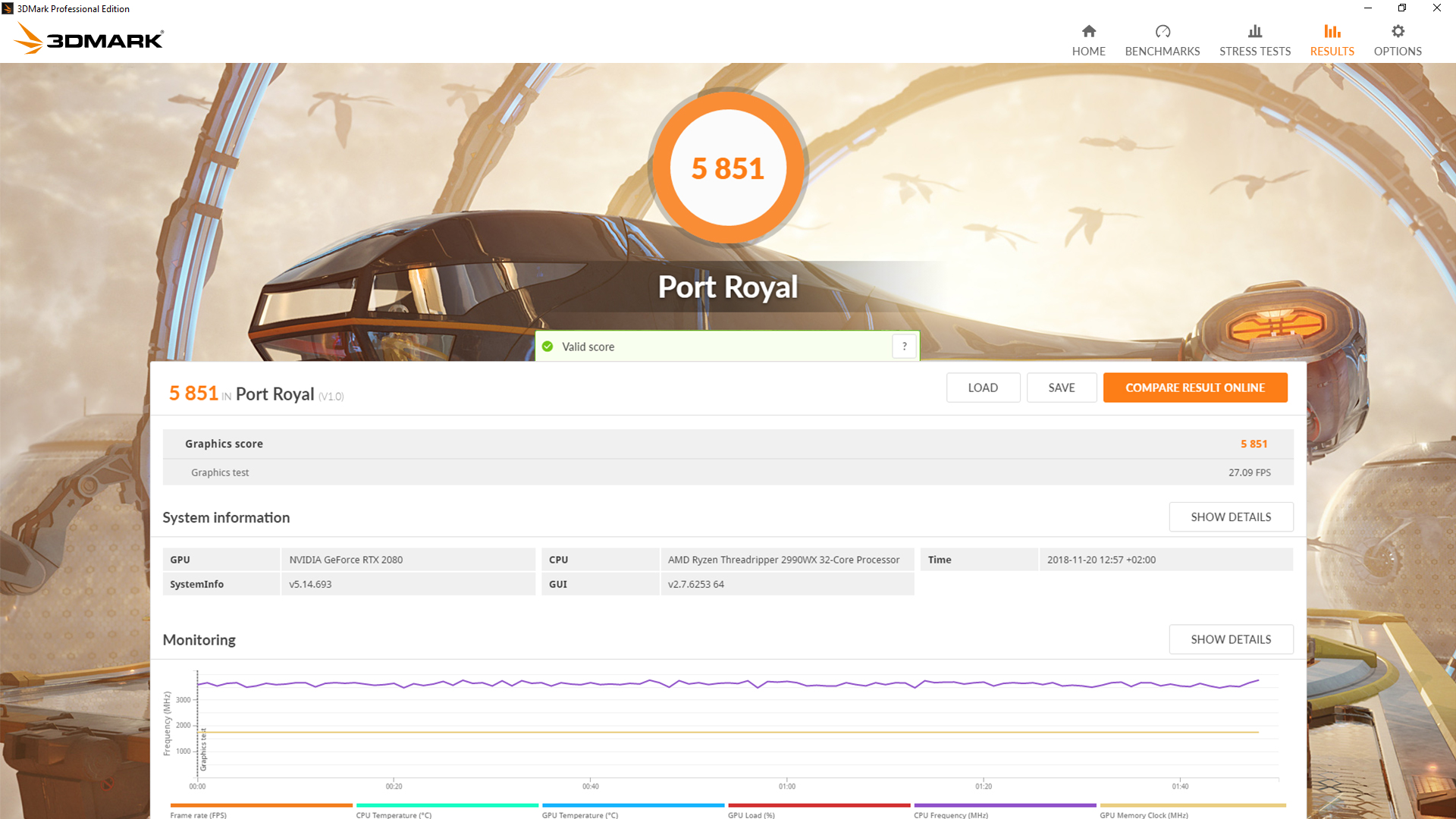This screenshot has height=819, width=1456.
Task: Expand System Information SHOW DETAILS
Action: (x=1231, y=517)
